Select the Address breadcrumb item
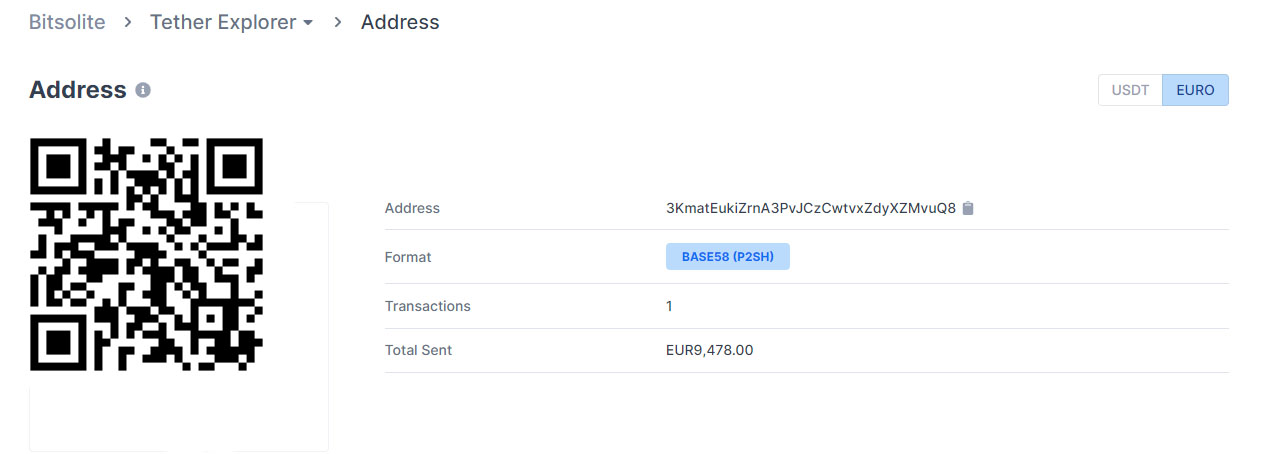This screenshot has width=1266, height=454. point(400,22)
